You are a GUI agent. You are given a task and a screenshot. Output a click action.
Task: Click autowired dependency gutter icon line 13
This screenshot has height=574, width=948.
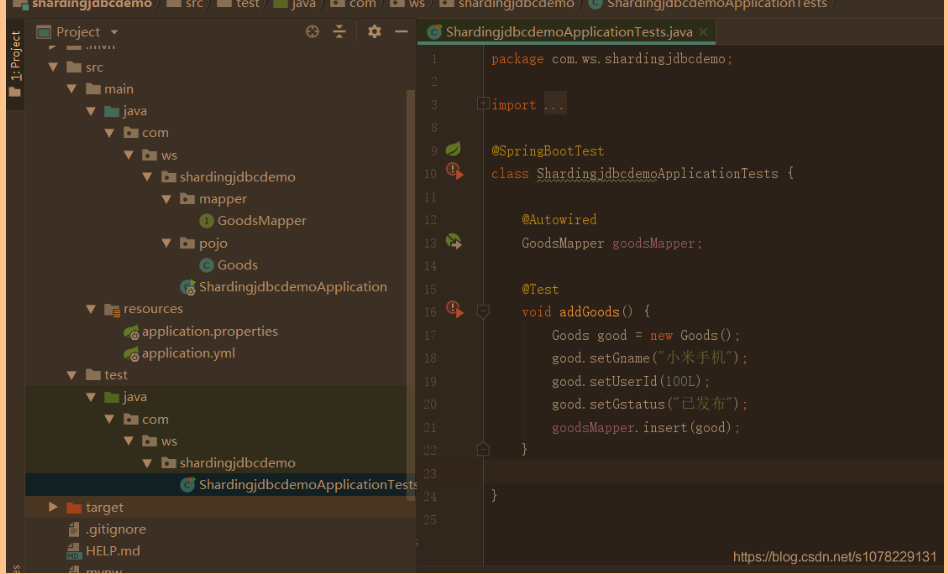tap(453, 242)
